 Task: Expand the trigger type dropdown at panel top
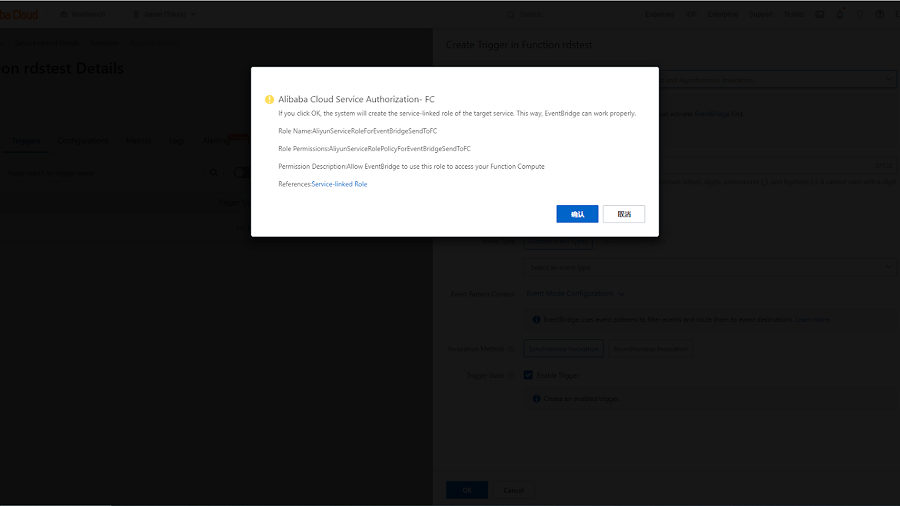tap(889, 79)
